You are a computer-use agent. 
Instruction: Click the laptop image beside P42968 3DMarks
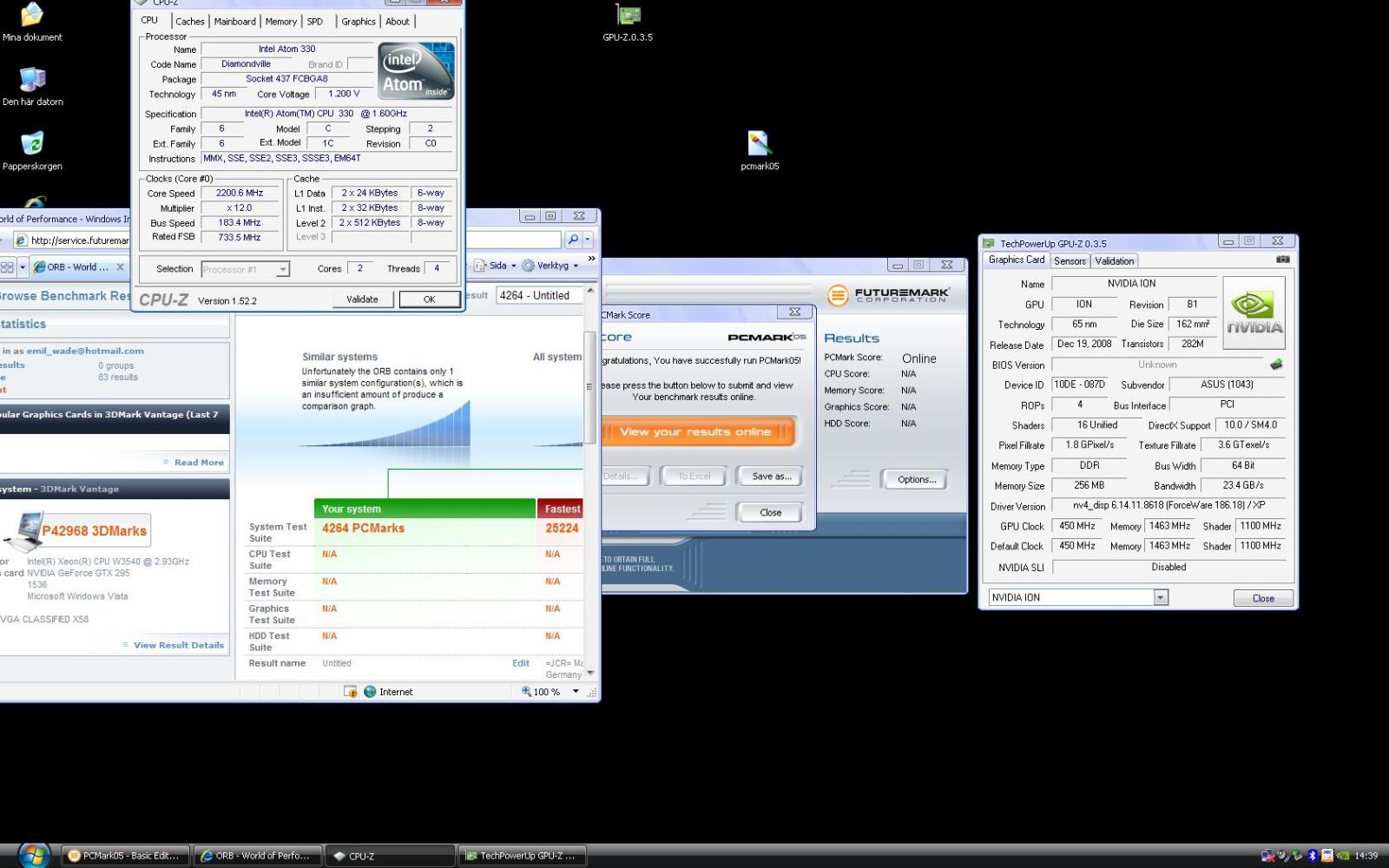click(23, 532)
